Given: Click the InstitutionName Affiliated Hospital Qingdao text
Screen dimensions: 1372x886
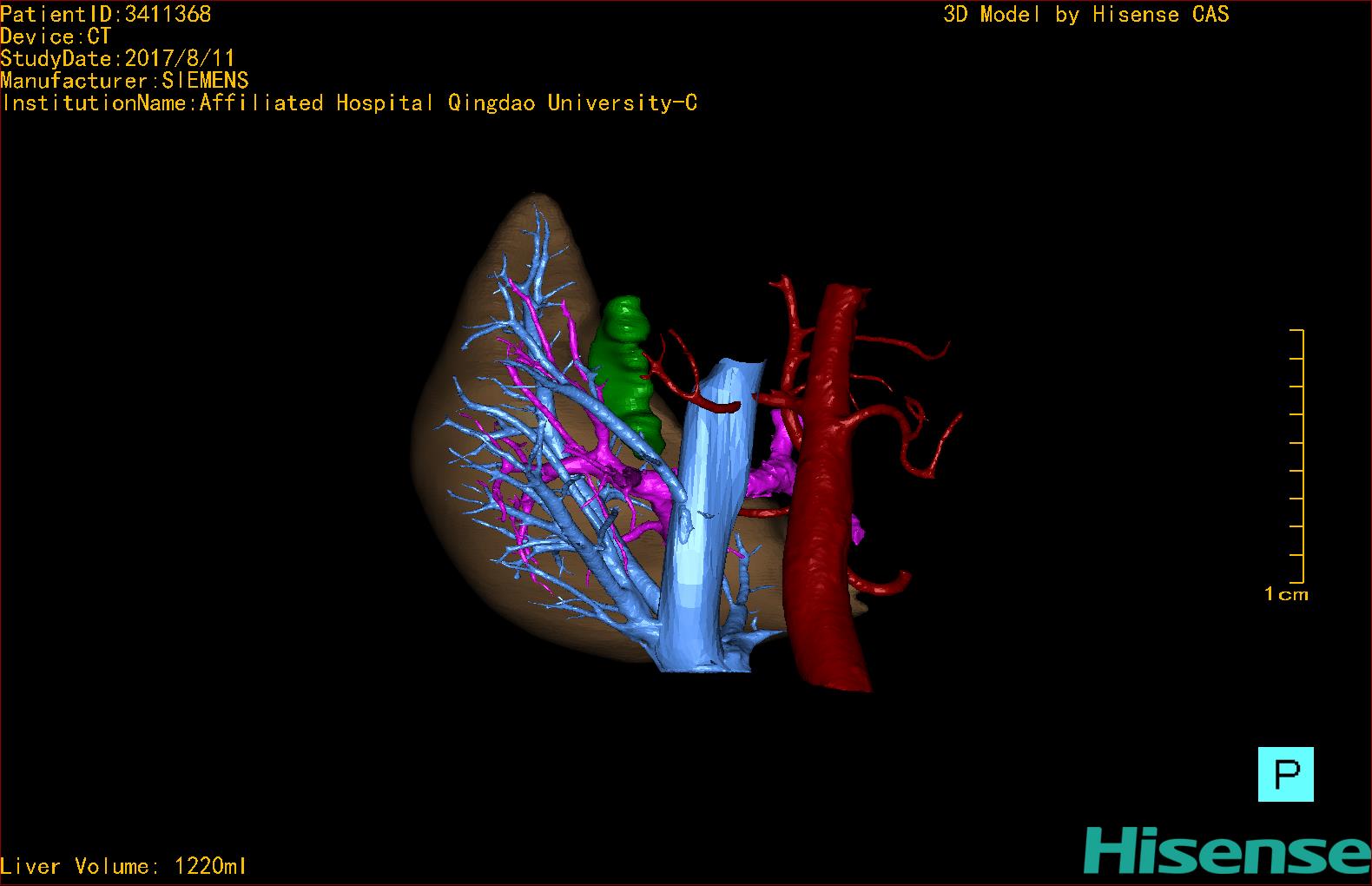Looking at the screenshot, I should [x=349, y=102].
